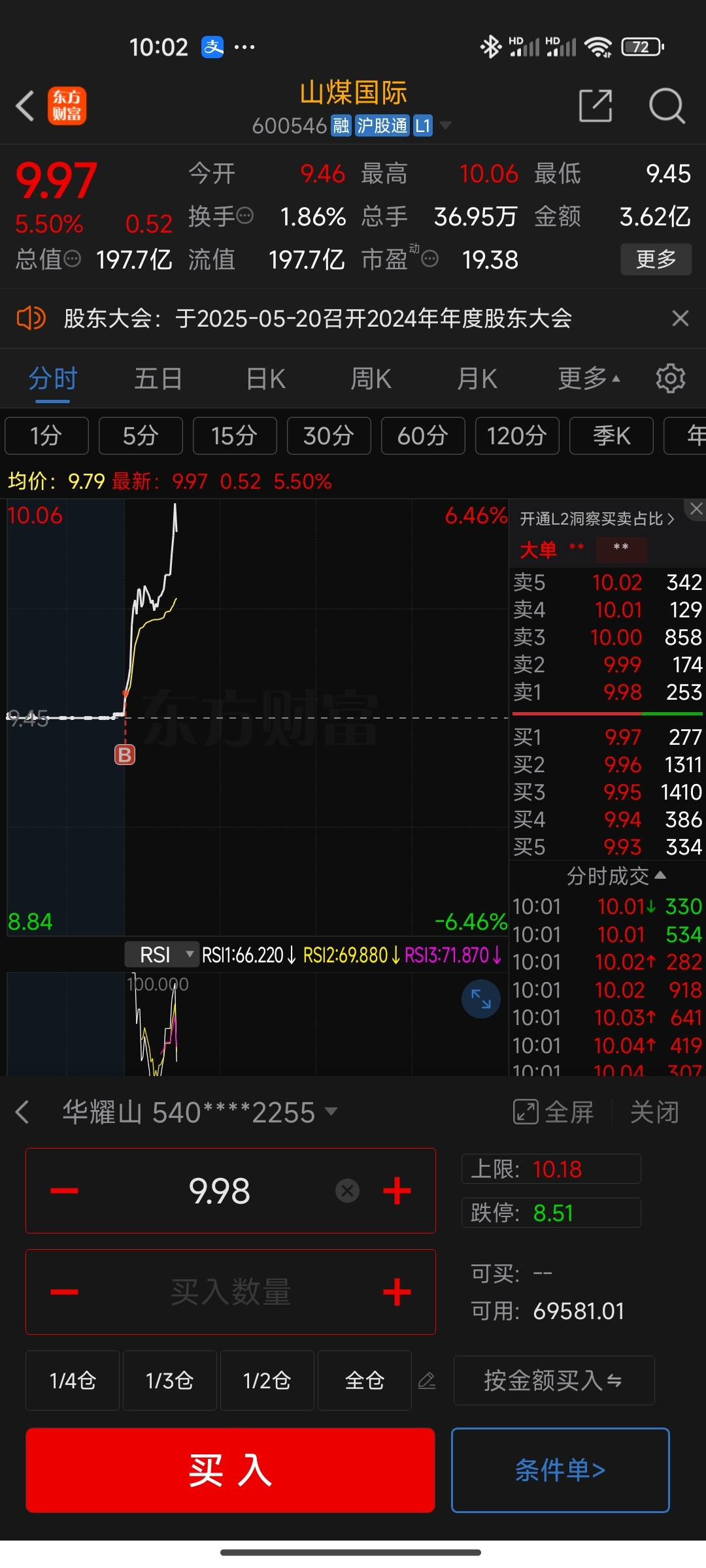
Task: Show more quote details with 更多 button
Action: [x=656, y=259]
